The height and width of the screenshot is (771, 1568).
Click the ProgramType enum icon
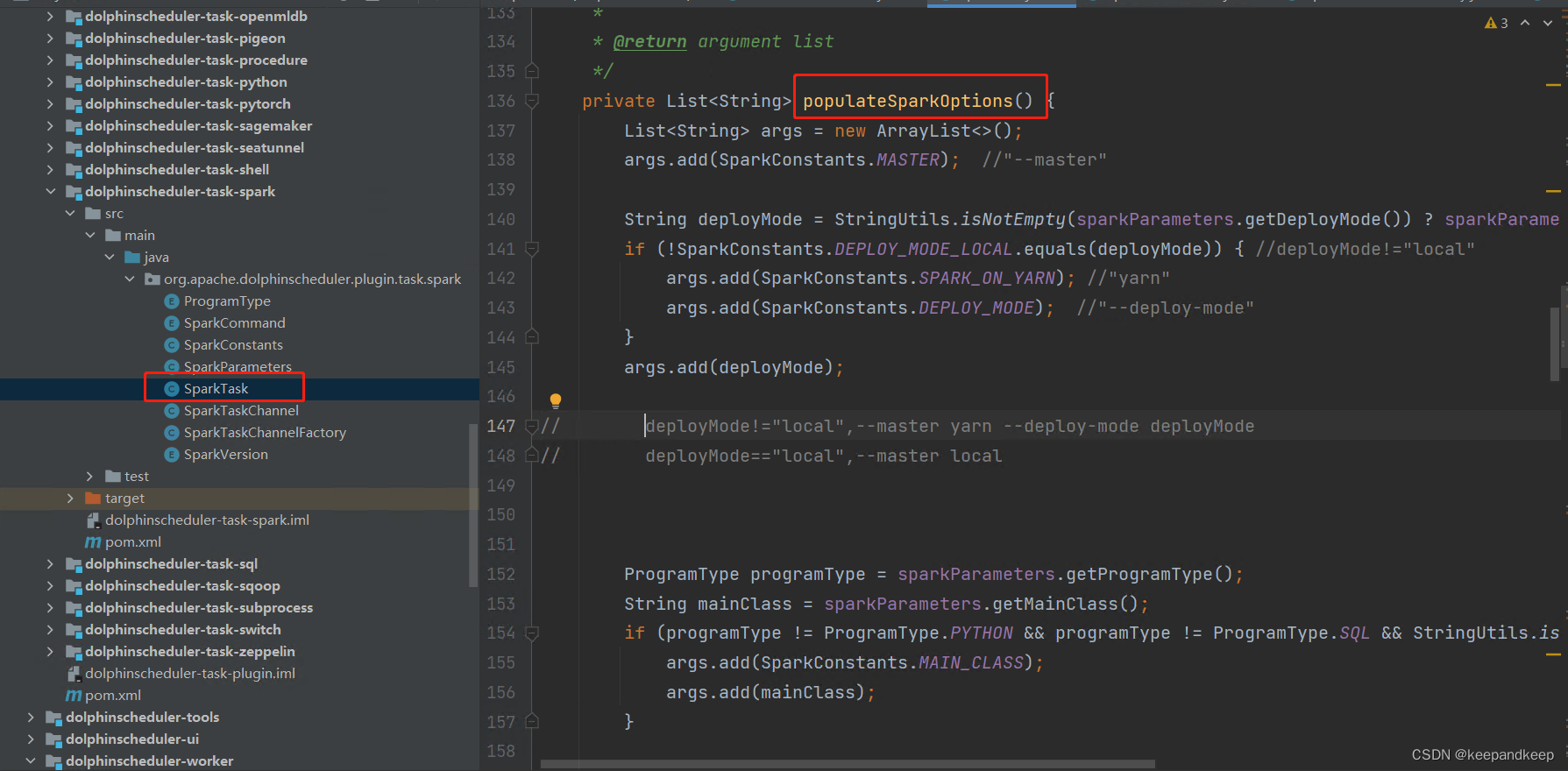pyautogui.click(x=172, y=301)
